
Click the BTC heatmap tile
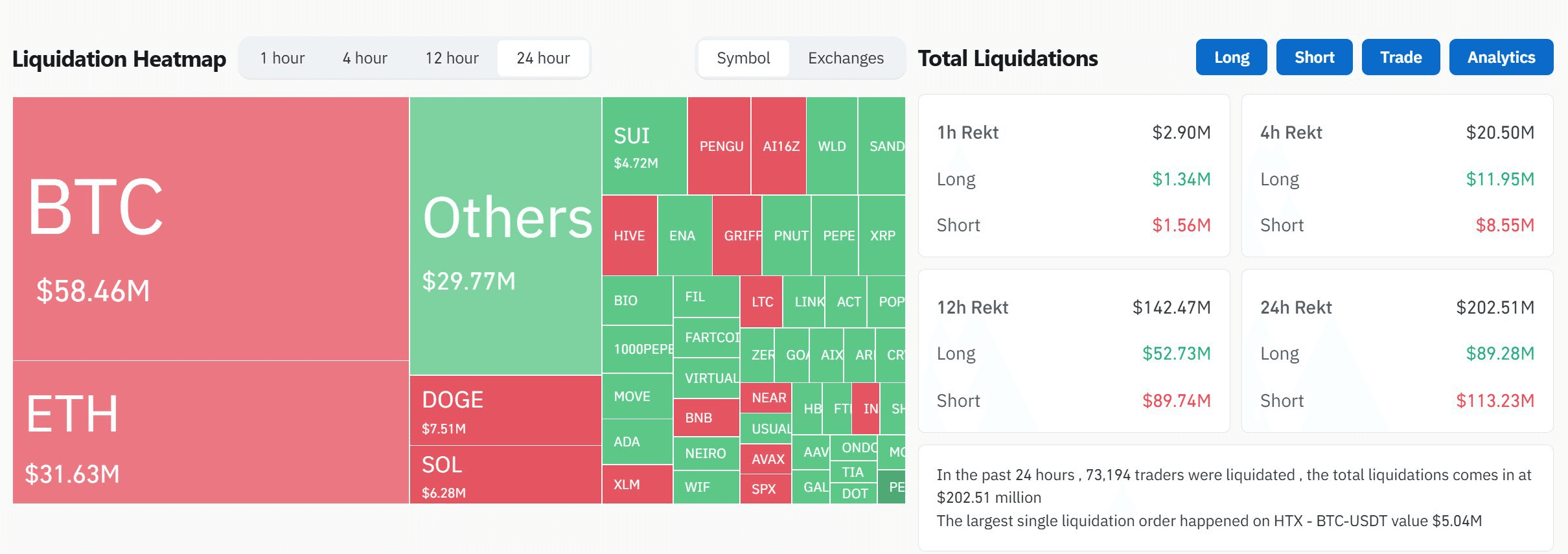coord(211,229)
